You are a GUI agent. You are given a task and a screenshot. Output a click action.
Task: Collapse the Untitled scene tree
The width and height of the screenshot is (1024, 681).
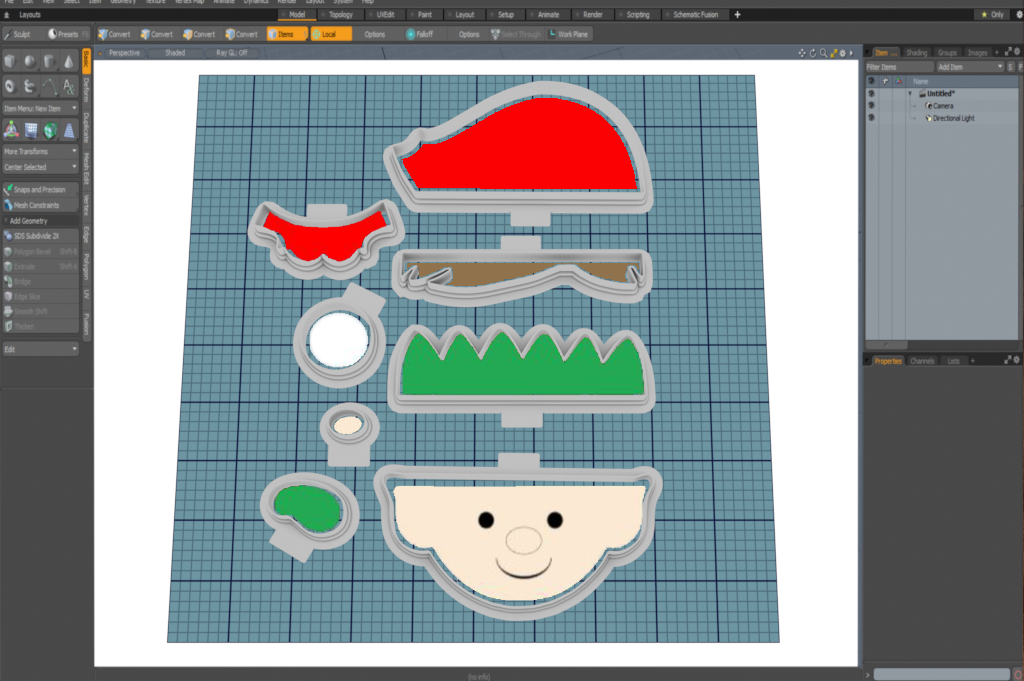[x=910, y=93]
